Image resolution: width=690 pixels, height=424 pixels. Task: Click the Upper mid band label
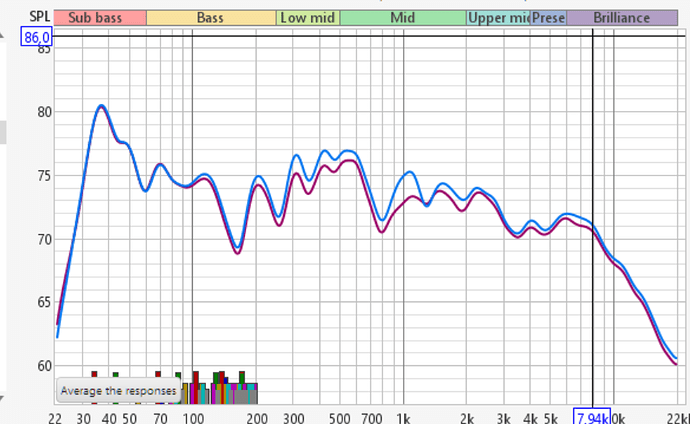click(498, 18)
